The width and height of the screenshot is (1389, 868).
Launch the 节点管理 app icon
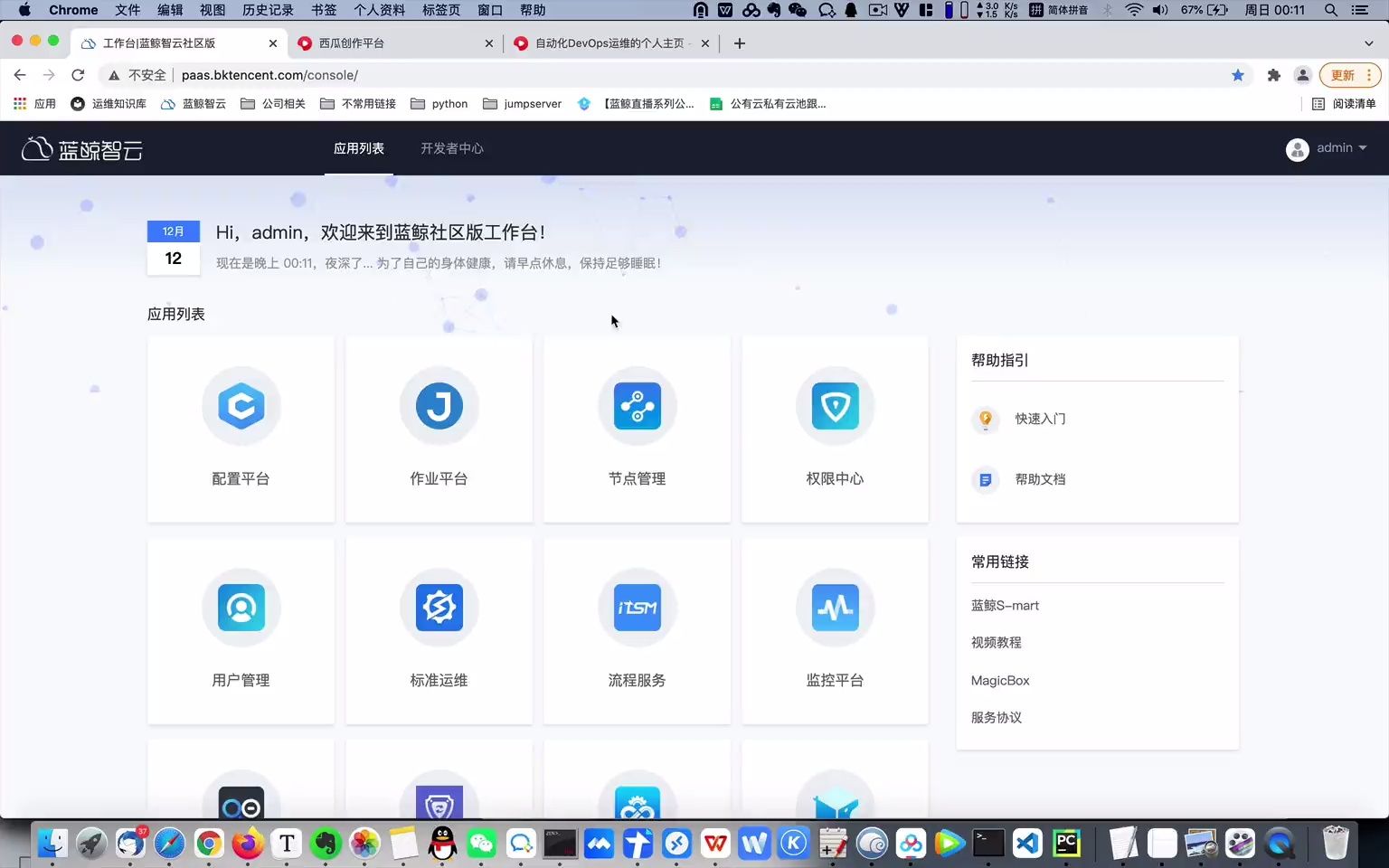[x=637, y=406]
